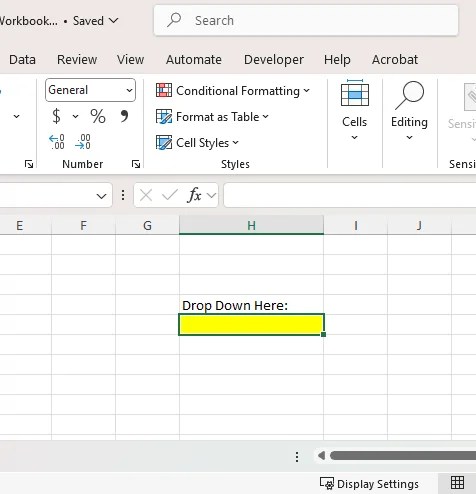
Task: Open the Saved status dropdown in title
Action: coord(96,21)
